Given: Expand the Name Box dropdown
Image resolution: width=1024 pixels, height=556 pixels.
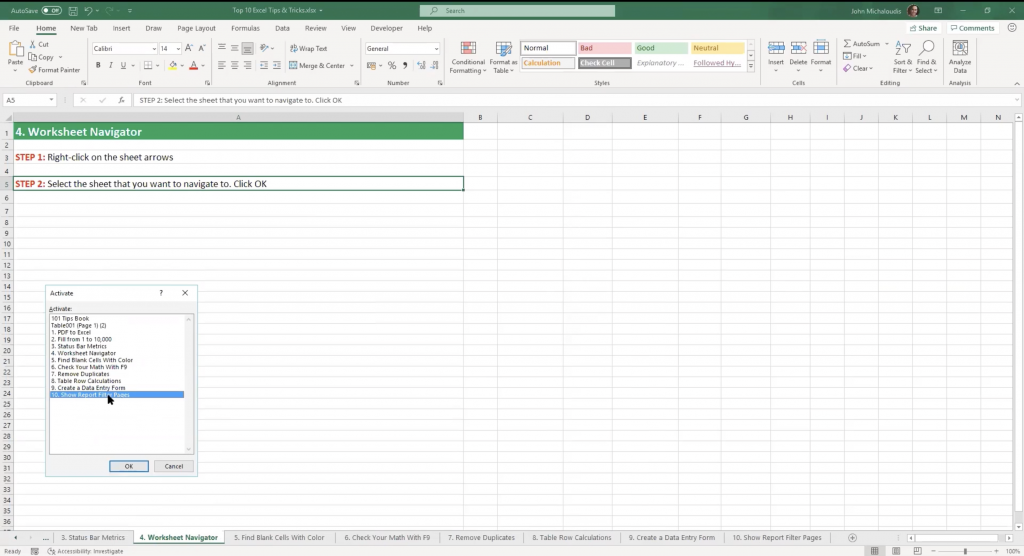Looking at the screenshot, I should [x=51, y=100].
